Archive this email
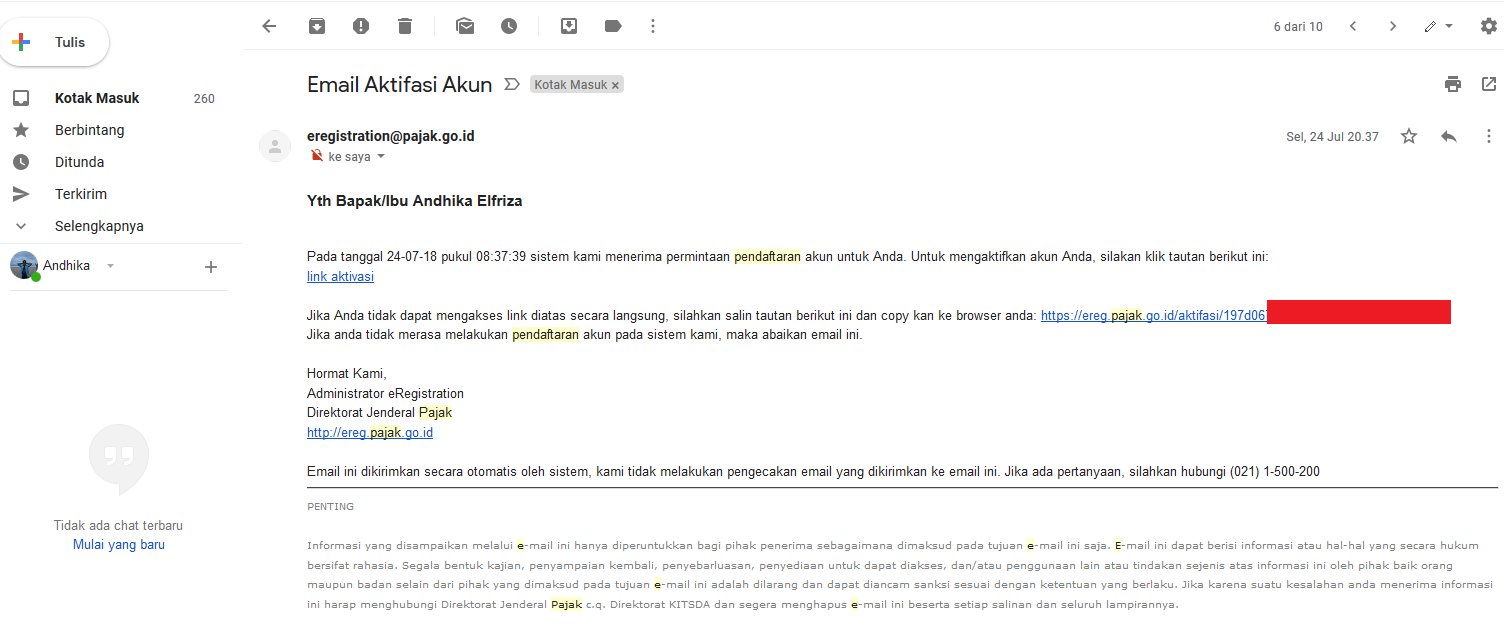 tap(317, 26)
